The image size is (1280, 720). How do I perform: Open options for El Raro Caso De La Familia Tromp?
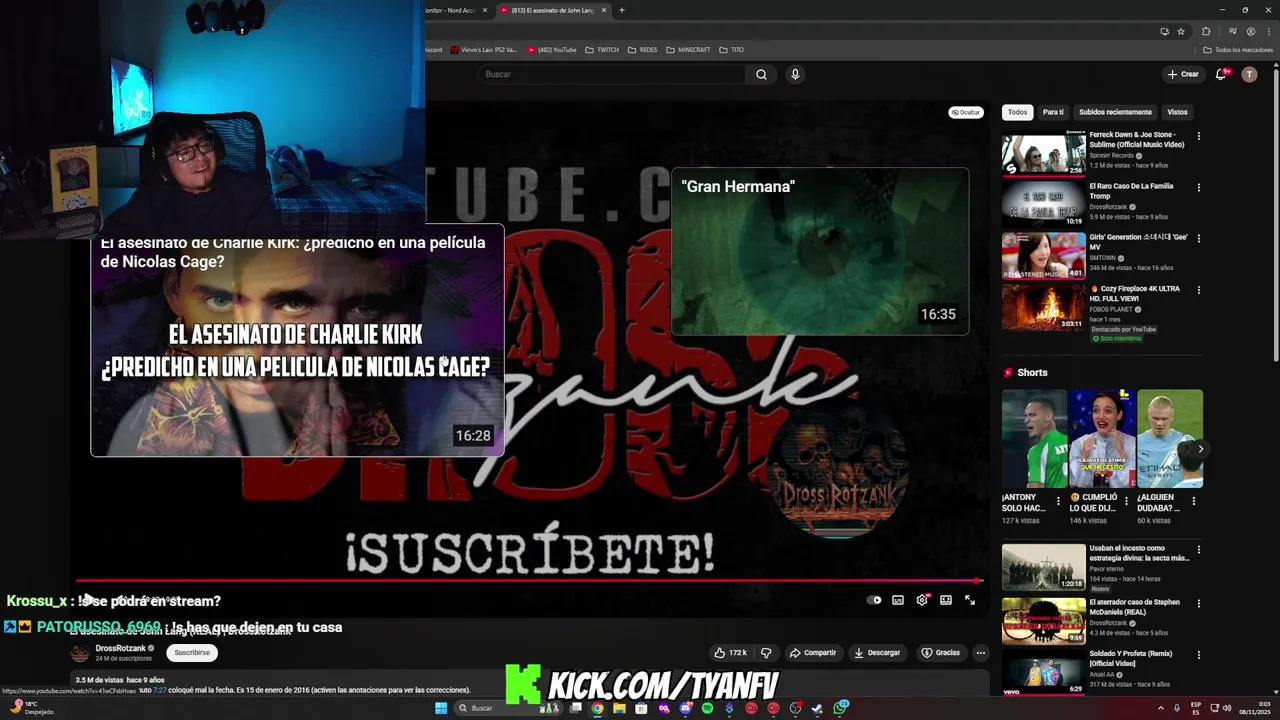tap(1198, 187)
